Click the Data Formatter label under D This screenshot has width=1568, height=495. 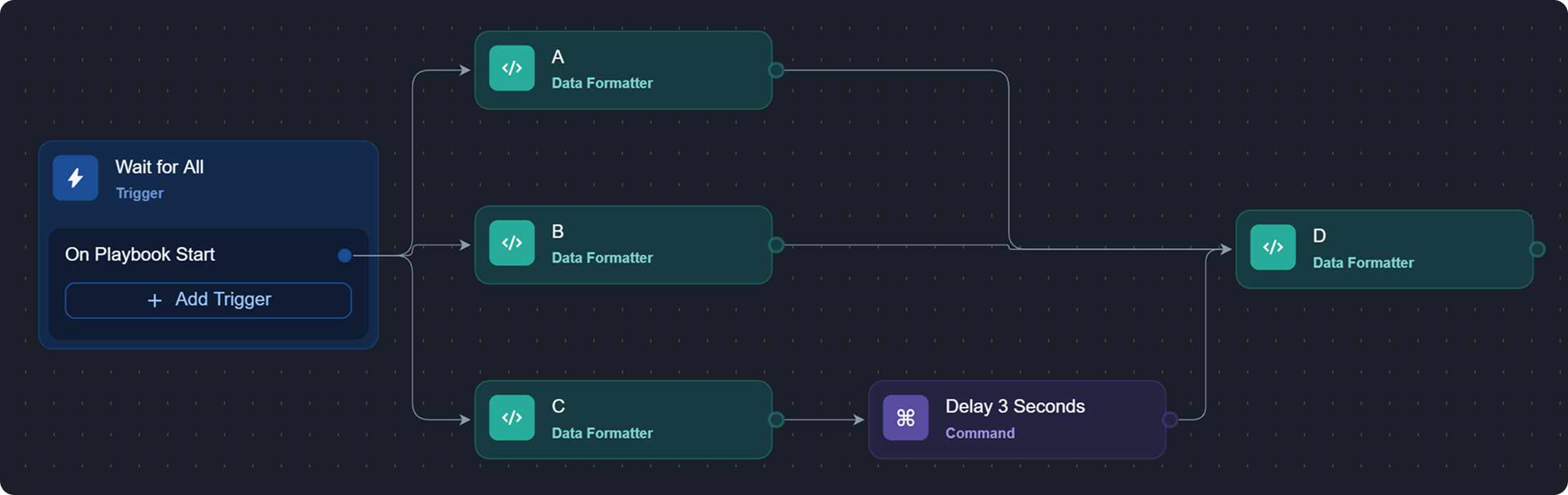pos(1363,263)
